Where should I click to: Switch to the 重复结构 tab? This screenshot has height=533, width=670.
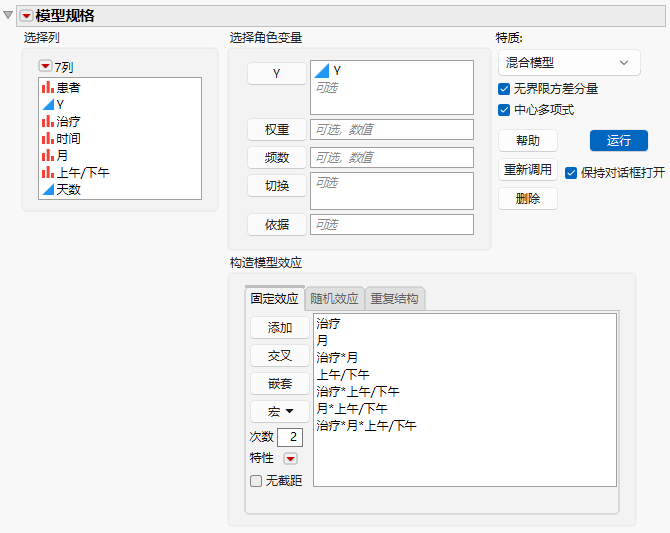394,298
